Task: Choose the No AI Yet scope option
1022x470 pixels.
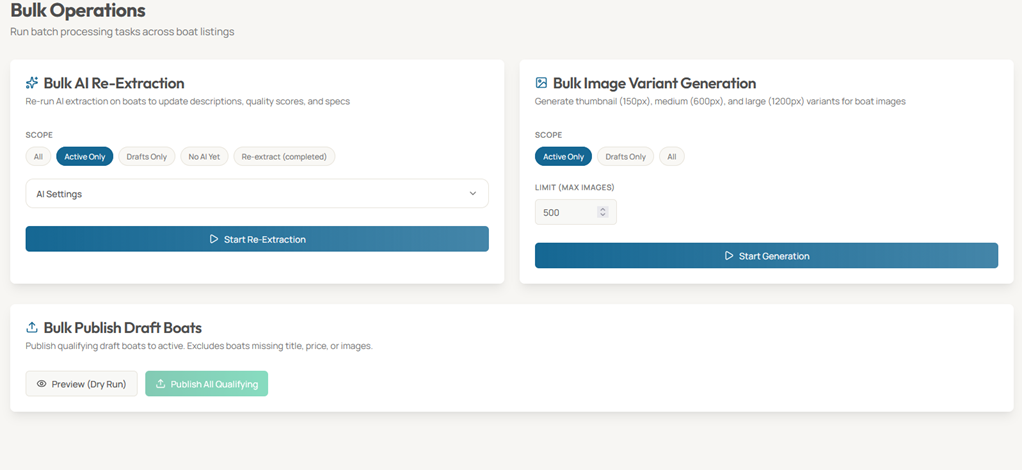Action: pos(204,157)
